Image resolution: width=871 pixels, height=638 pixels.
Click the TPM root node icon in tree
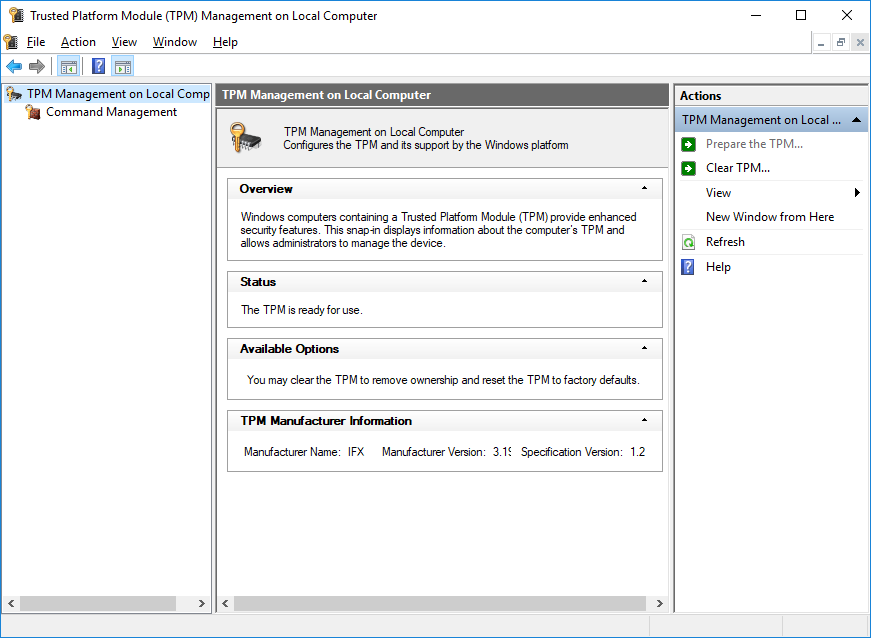click(x=14, y=94)
